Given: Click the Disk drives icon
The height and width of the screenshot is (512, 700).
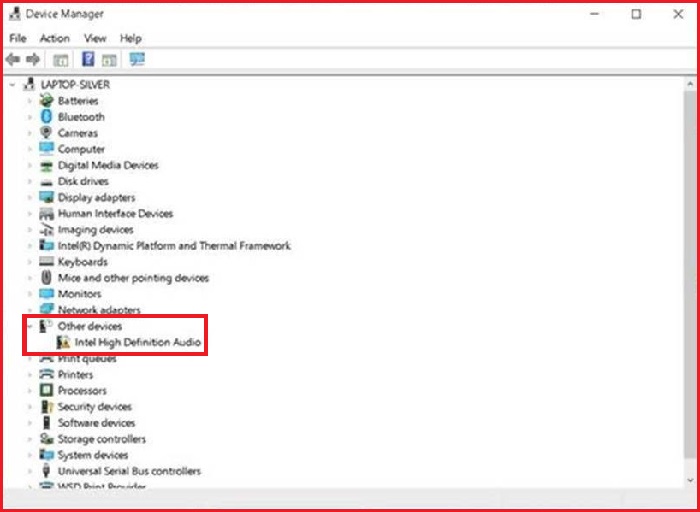Looking at the screenshot, I should tap(46, 182).
